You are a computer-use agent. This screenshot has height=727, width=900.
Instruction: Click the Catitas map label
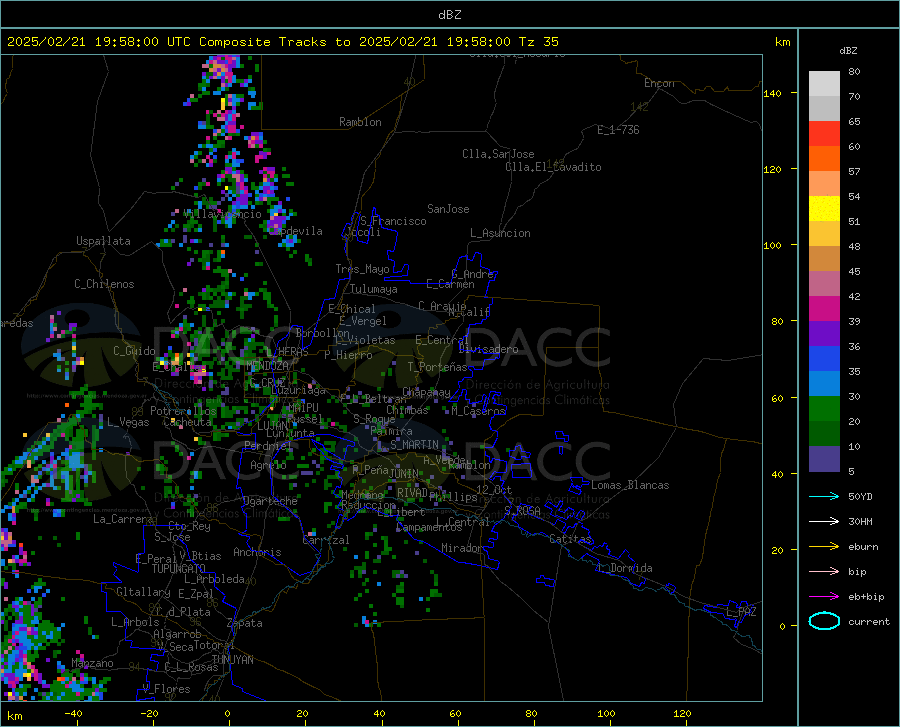(570, 539)
